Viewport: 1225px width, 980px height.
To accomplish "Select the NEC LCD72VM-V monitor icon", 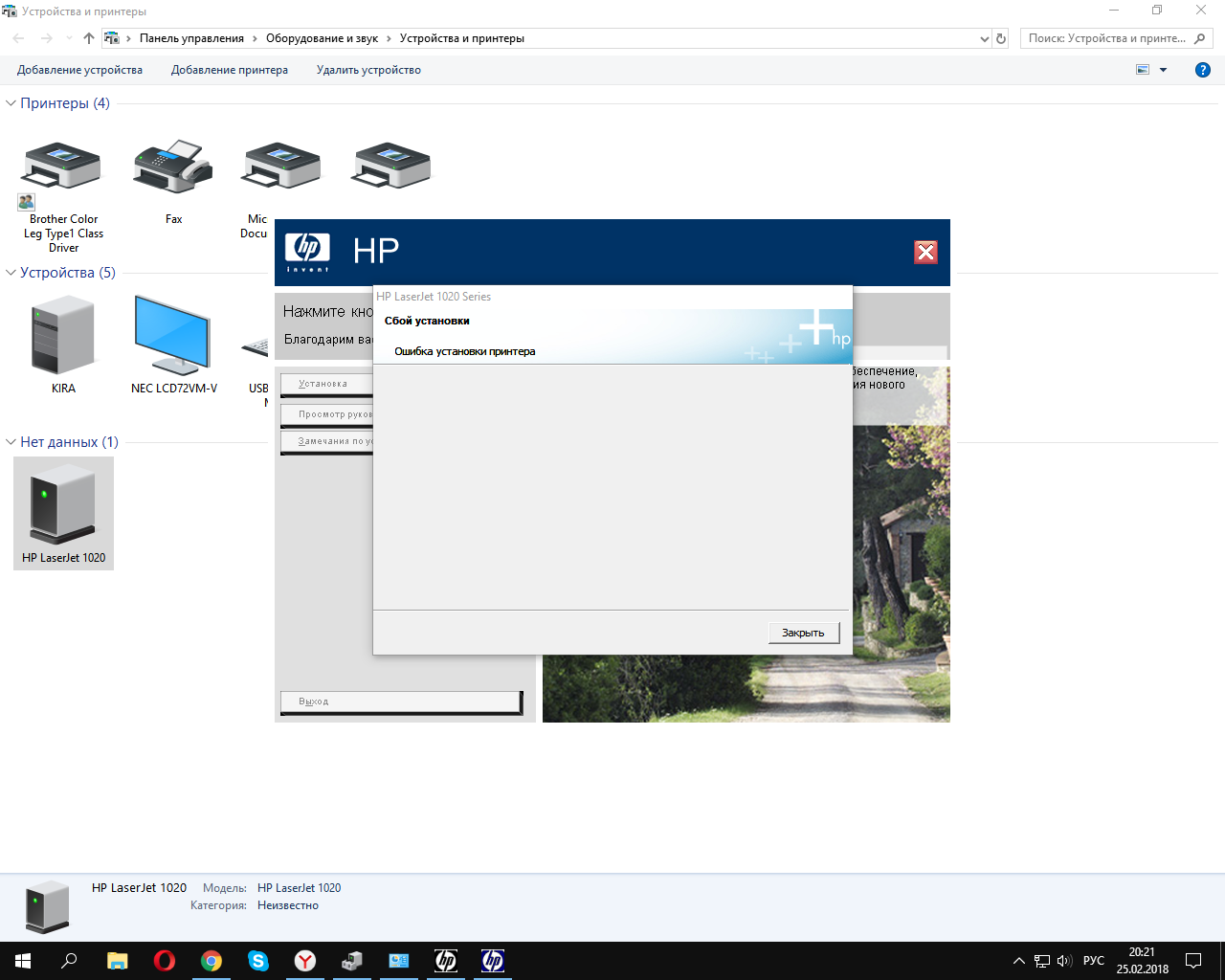I will tap(172, 335).
